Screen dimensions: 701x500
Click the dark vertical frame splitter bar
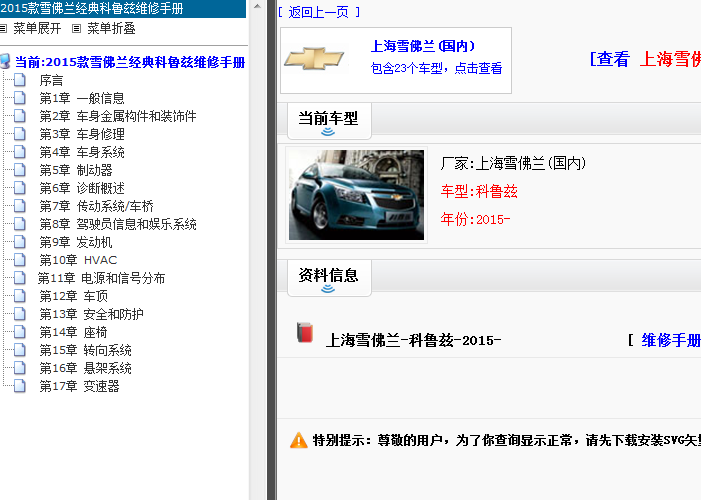[x=271, y=250]
